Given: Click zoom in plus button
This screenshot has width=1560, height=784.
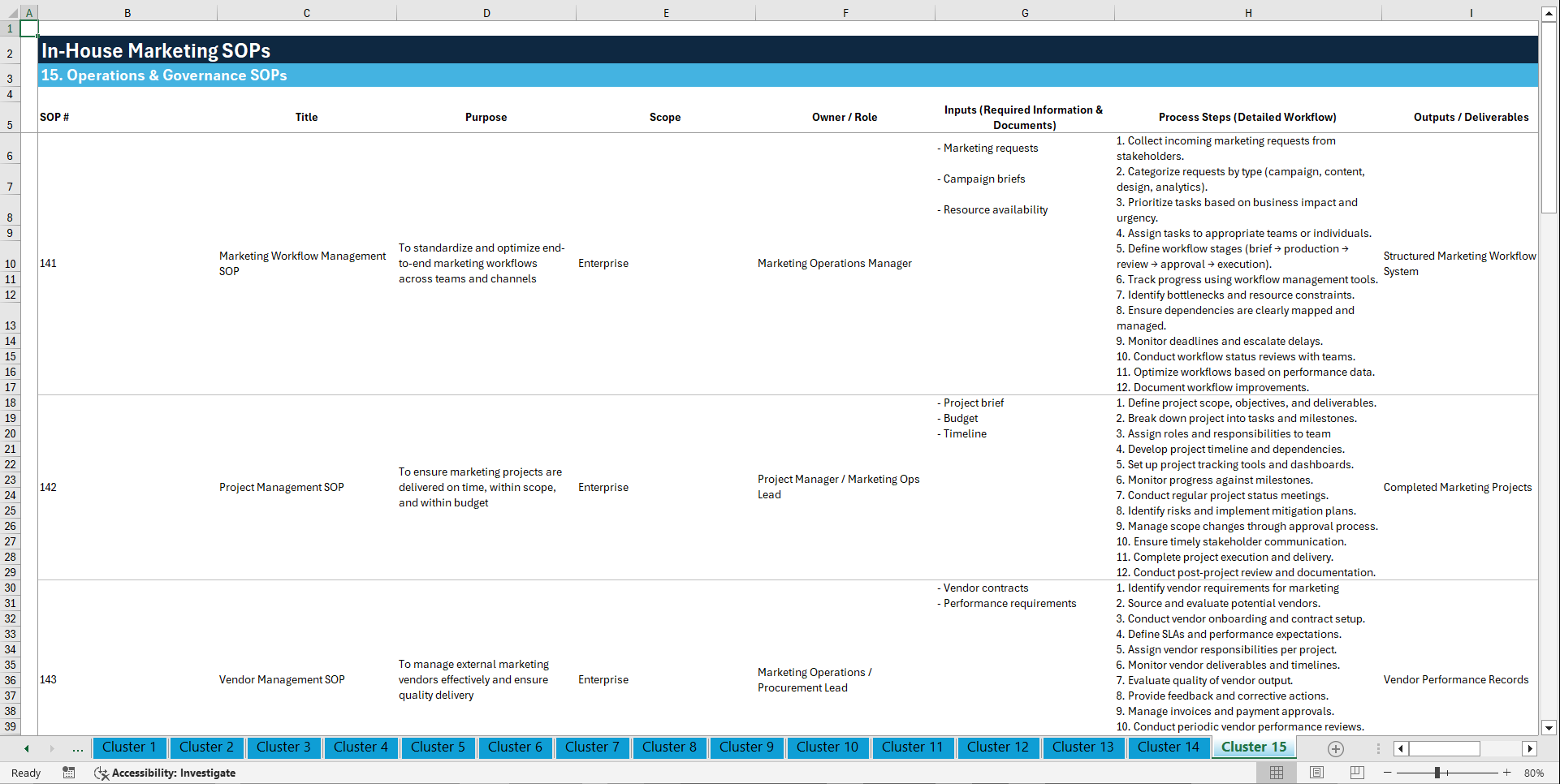Looking at the screenshot, I should coord(1507,773).
